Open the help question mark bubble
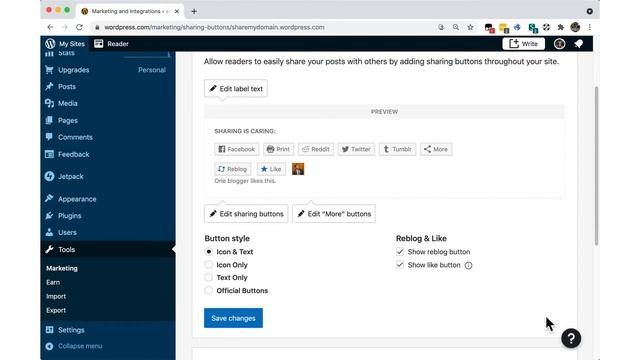640x360 pixels. click(571, 338)
